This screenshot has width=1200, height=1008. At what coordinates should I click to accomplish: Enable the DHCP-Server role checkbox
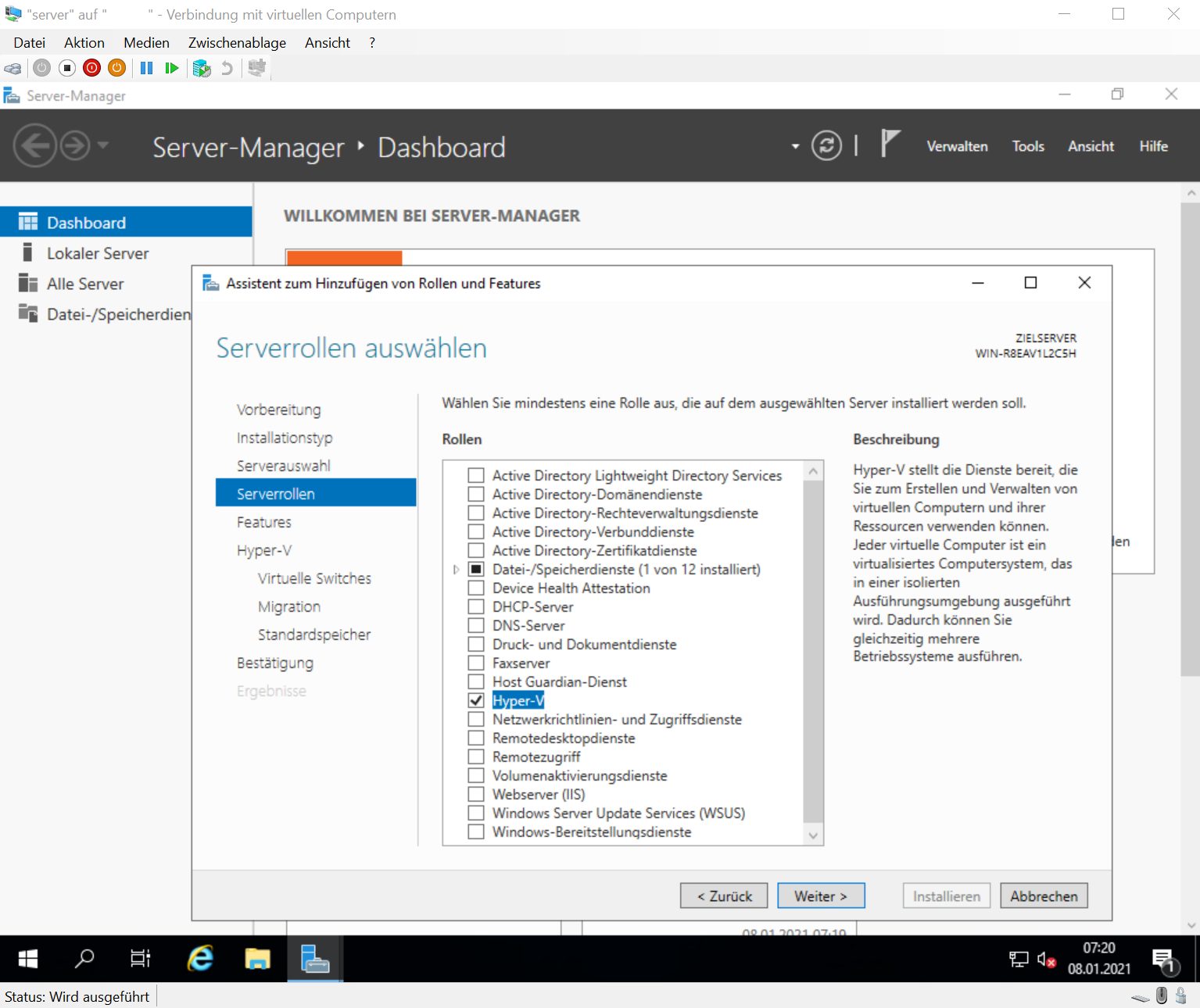[x=476, y=607]
